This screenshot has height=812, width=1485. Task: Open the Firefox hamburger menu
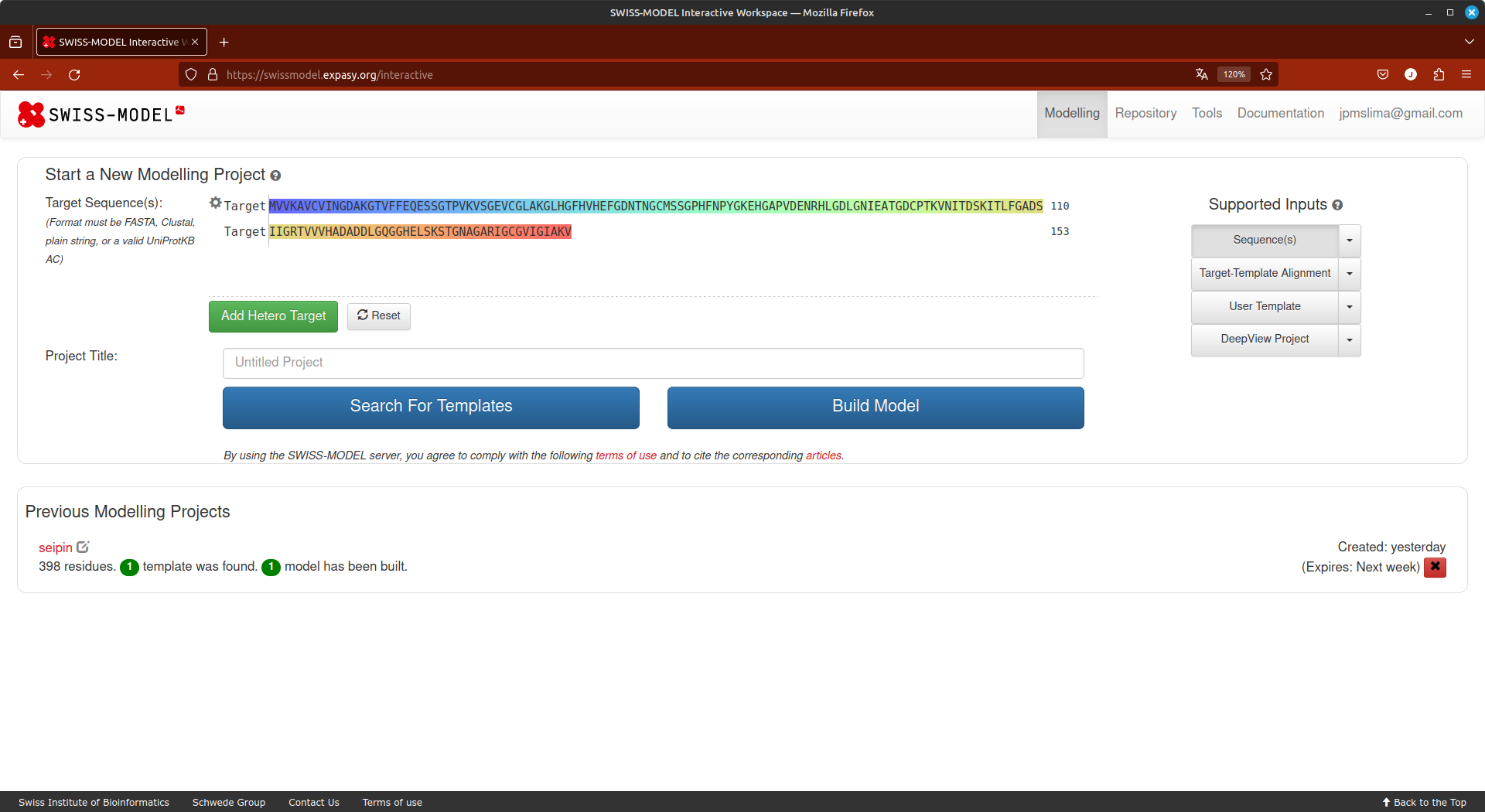pyautogui.click(x=1466, y=74)
